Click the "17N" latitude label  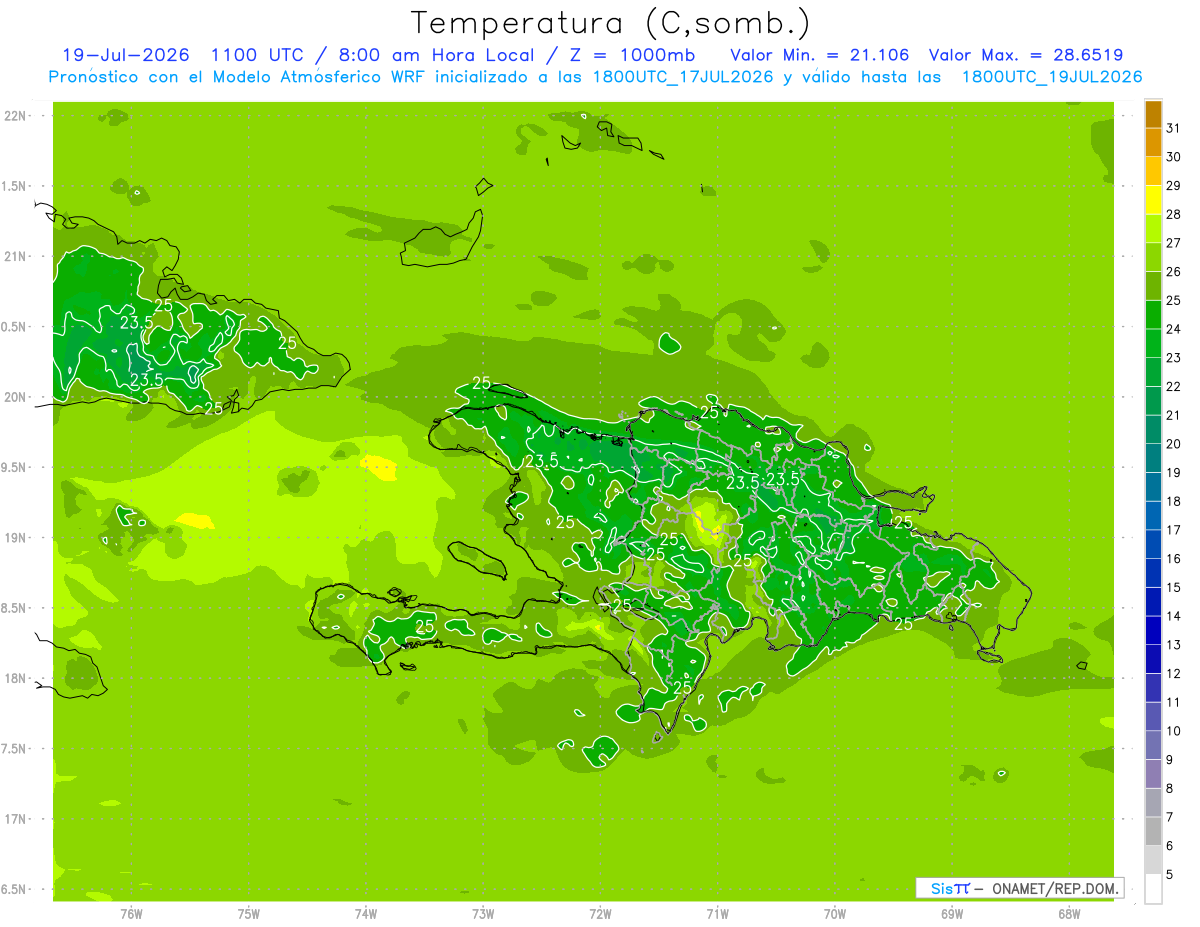[x=15, y=819]
